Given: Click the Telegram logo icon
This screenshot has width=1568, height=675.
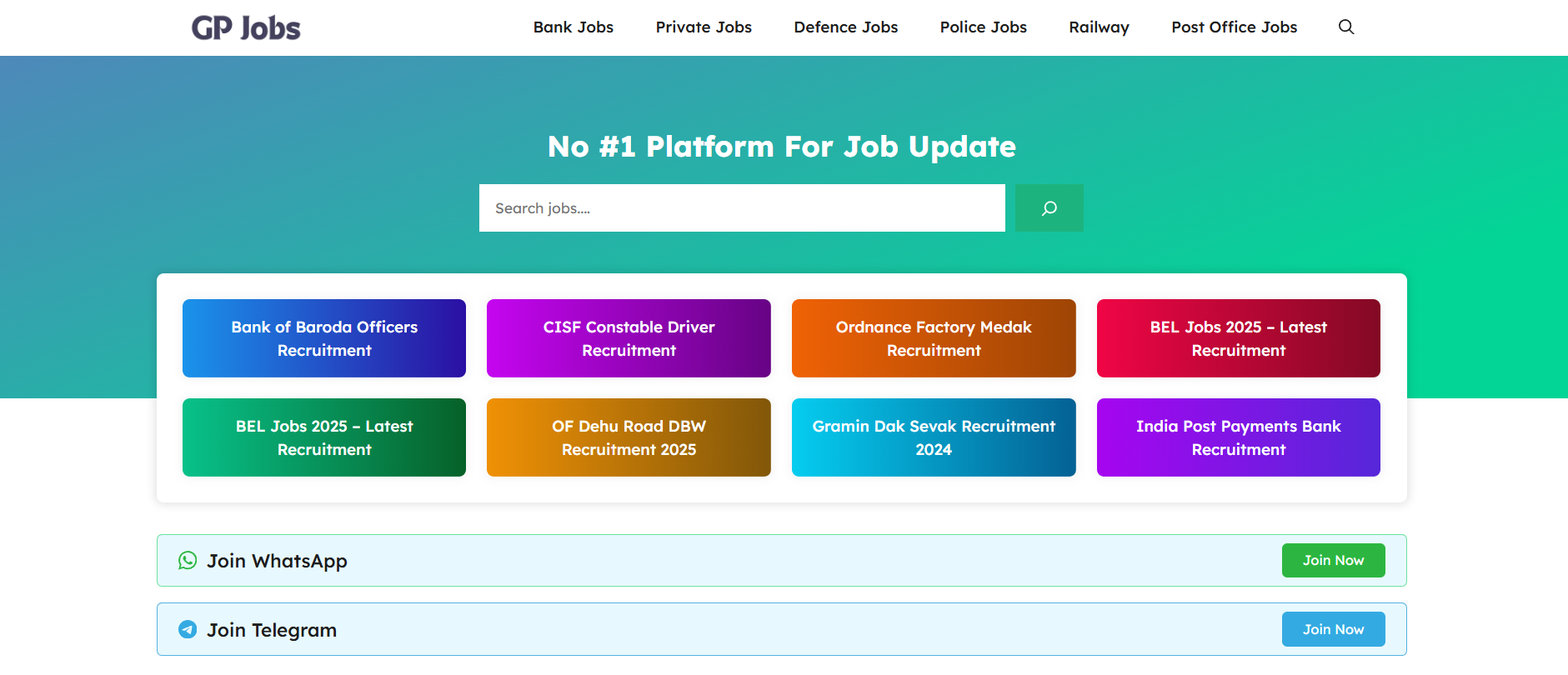Looking at the screenshot, I should pos(188,630).
